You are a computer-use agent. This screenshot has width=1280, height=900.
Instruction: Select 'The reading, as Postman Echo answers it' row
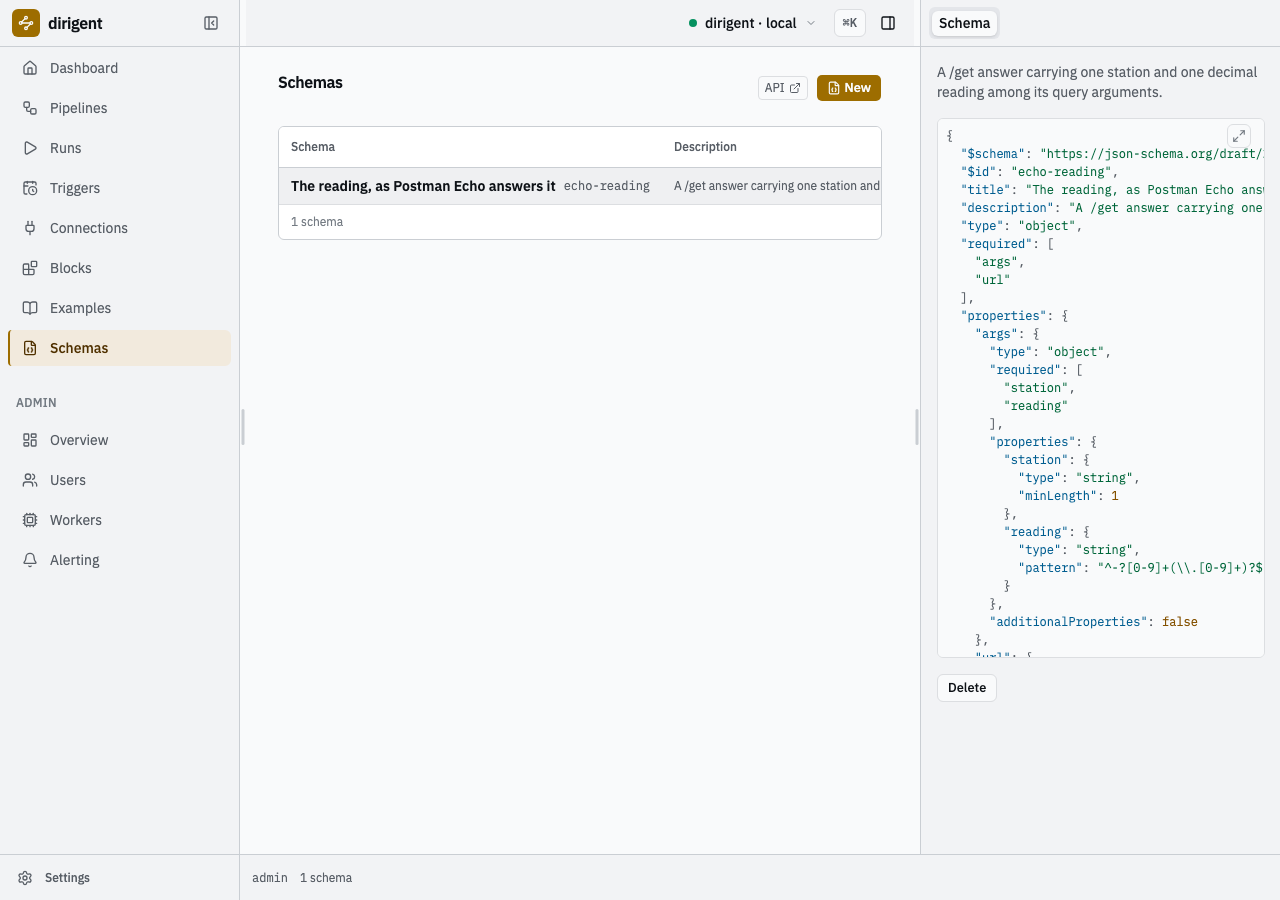580,186
